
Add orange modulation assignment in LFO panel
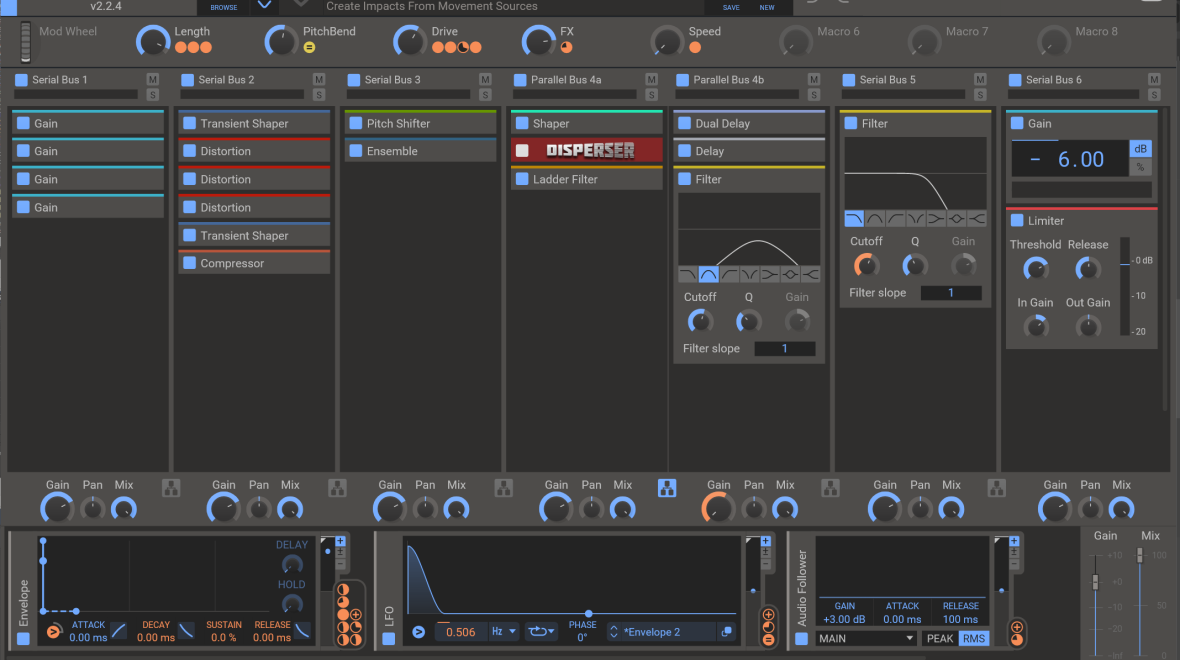pos(768,615)
